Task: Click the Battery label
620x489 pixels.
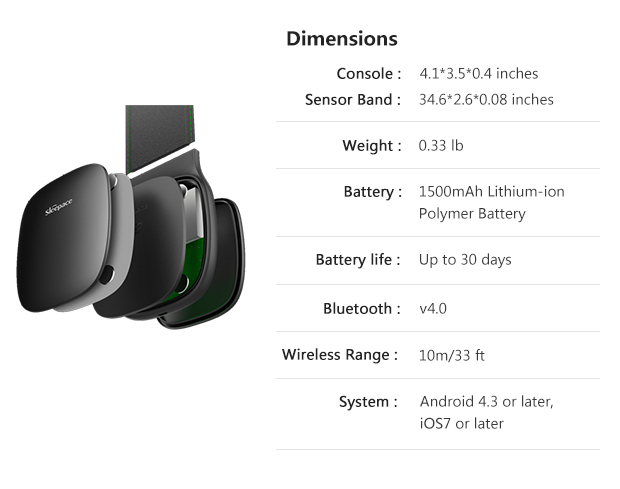Action: 372,191
